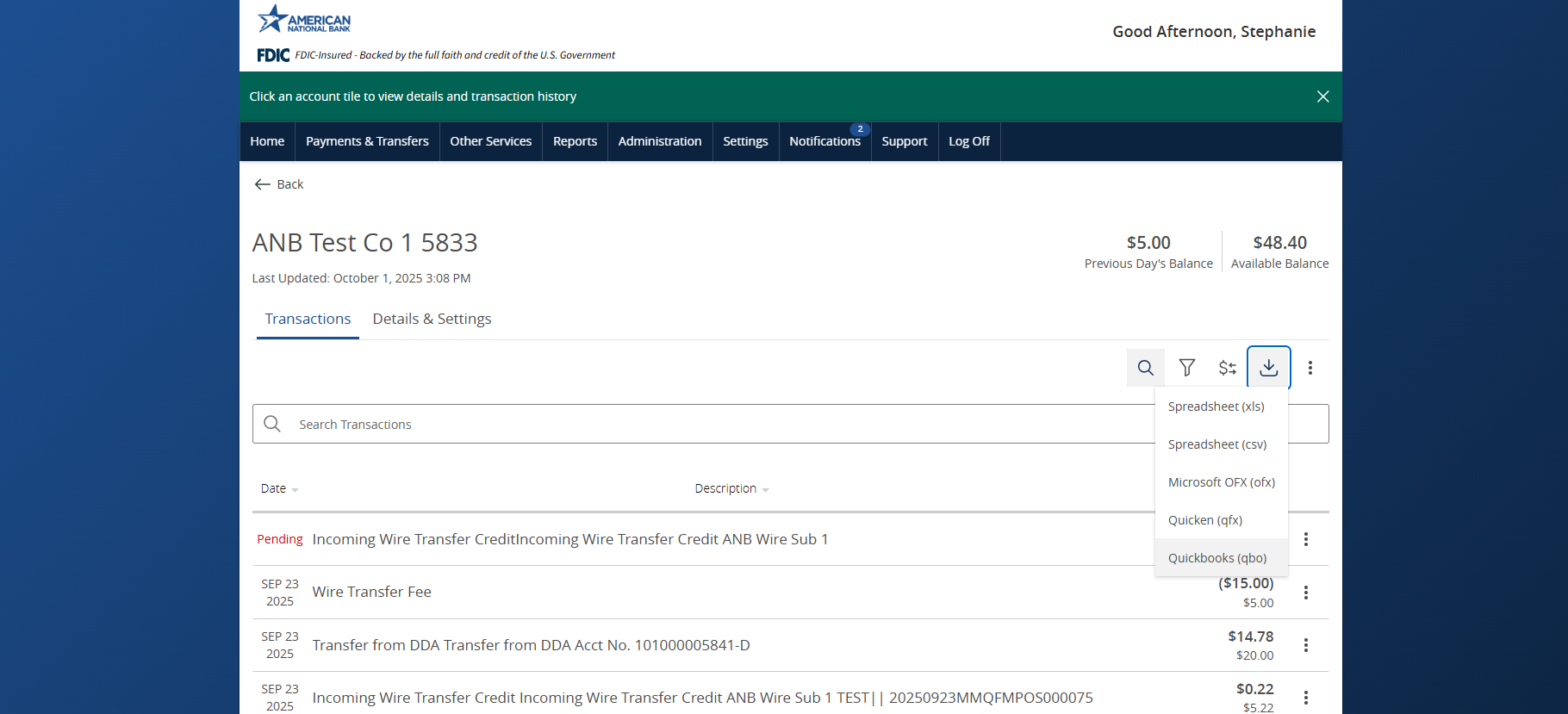This screenshot has width=1568, height=714.
Task: Dismiss the green banner with X icon
Action: click(1322, 96)
